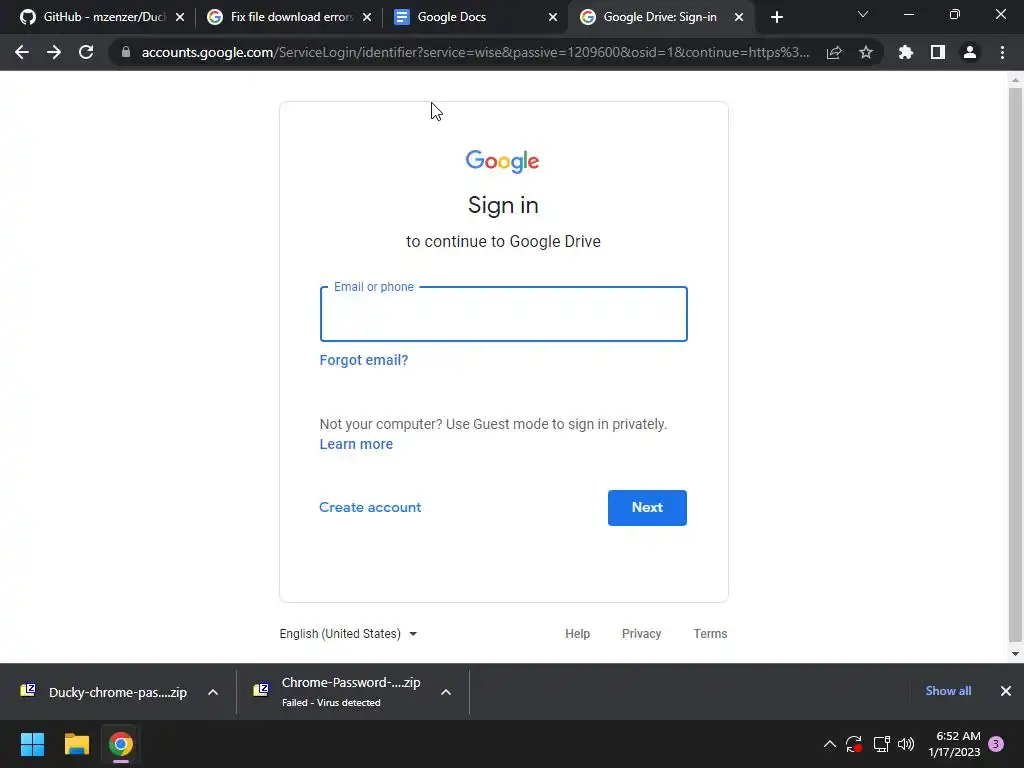Image resolution: width=1024 pixels, height=768 pixels.
Task: Close the Google Docs tab
Action: (x=553, y=17)
